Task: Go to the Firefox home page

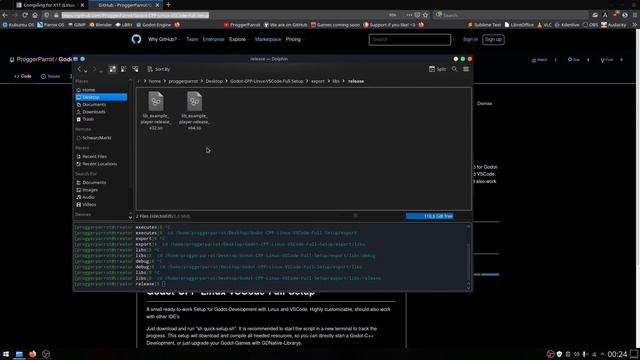Action: (x=35, y=15)
